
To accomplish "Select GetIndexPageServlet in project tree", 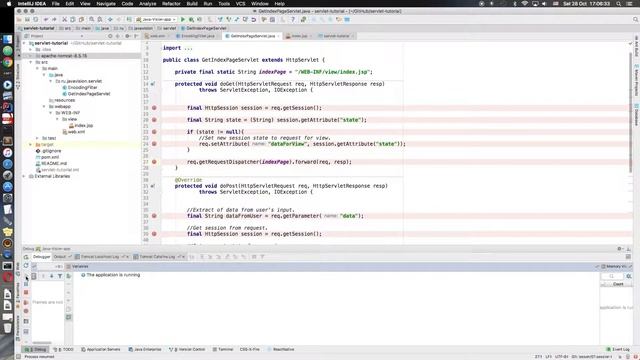I will click(89, 94).
